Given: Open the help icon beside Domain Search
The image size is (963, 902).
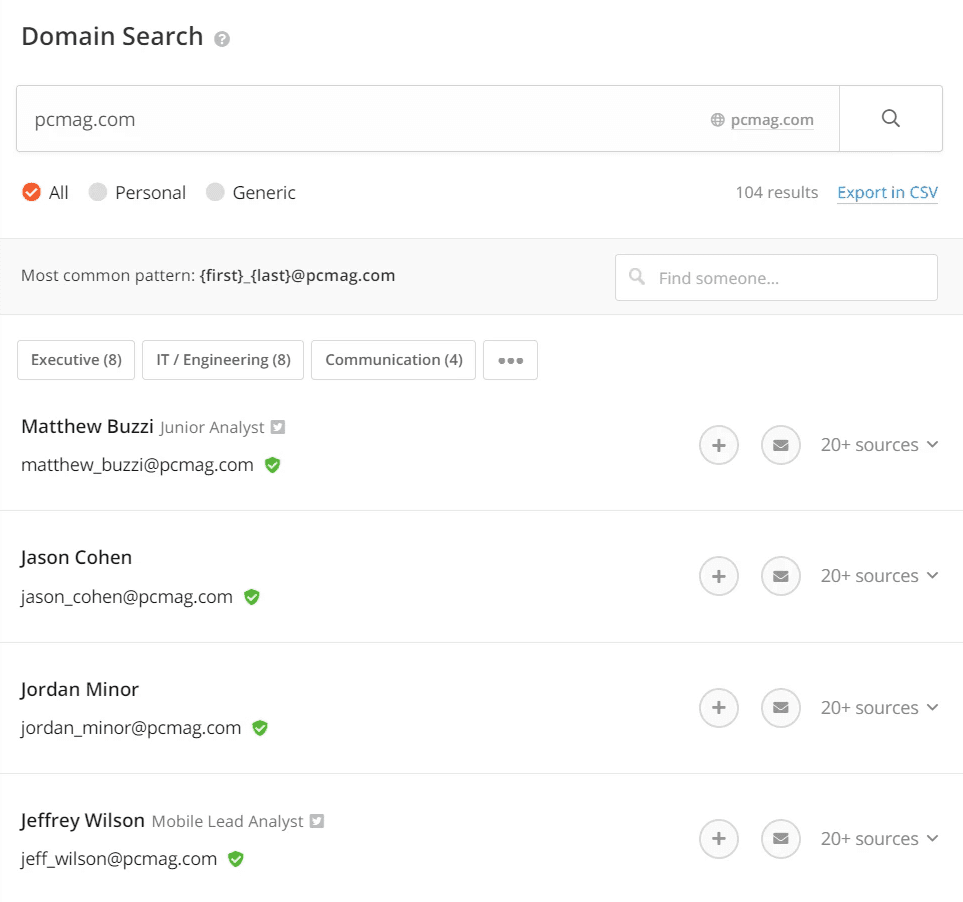Looking at the screenshot, I should pyautogui.click(x=222, y=39).
